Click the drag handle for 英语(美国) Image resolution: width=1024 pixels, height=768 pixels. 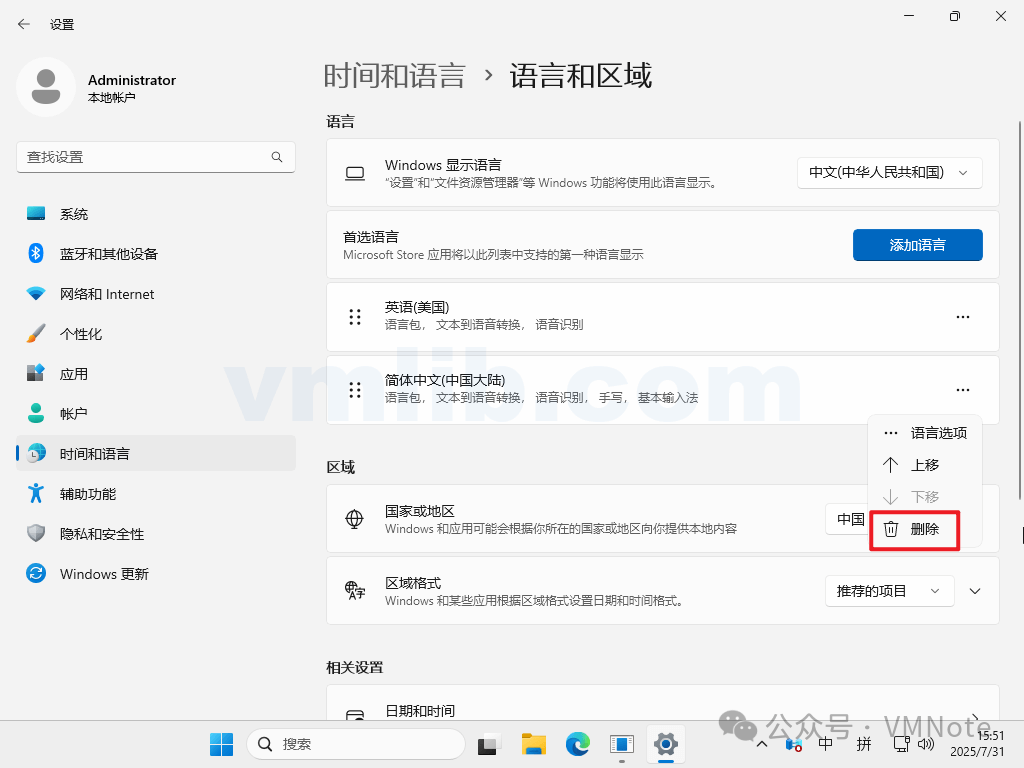point(355,317)
